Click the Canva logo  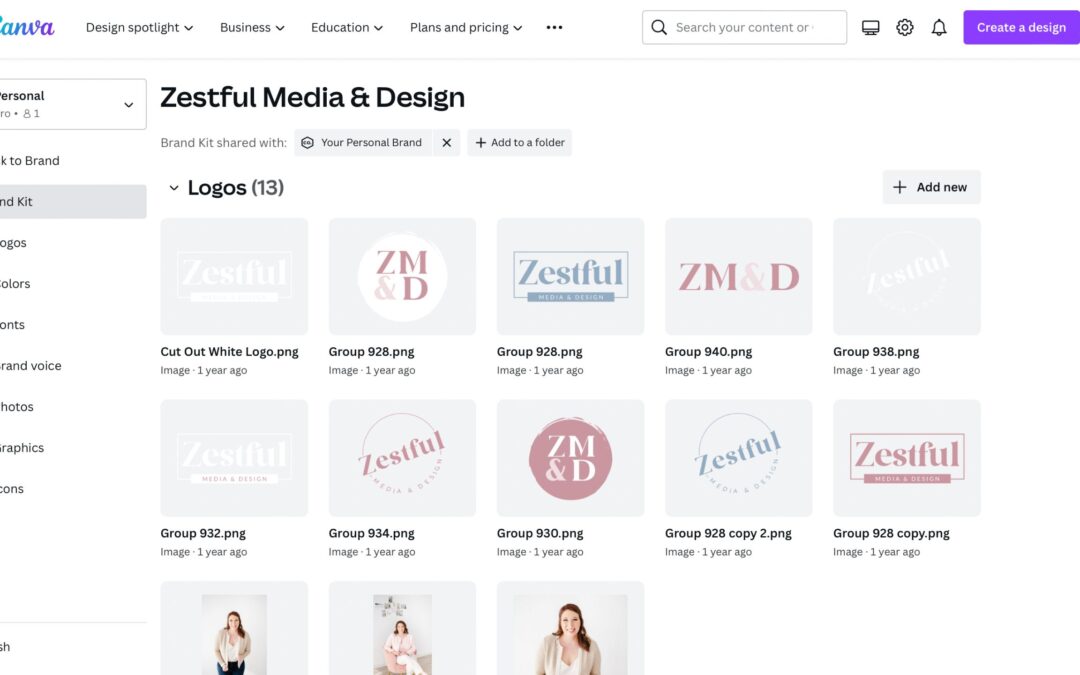(26, 28)
